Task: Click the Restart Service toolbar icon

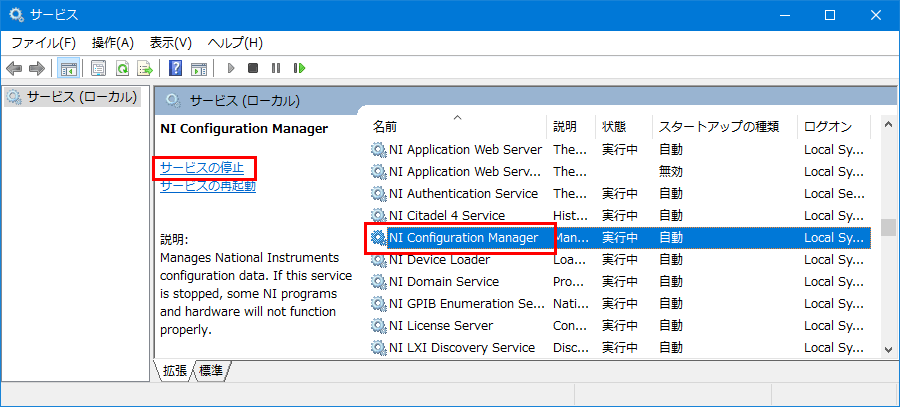Action: [x=299, y=68]
